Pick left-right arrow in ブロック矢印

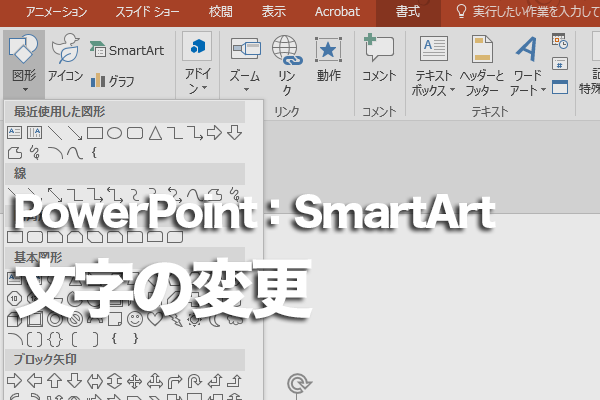[x=95, y=381]
